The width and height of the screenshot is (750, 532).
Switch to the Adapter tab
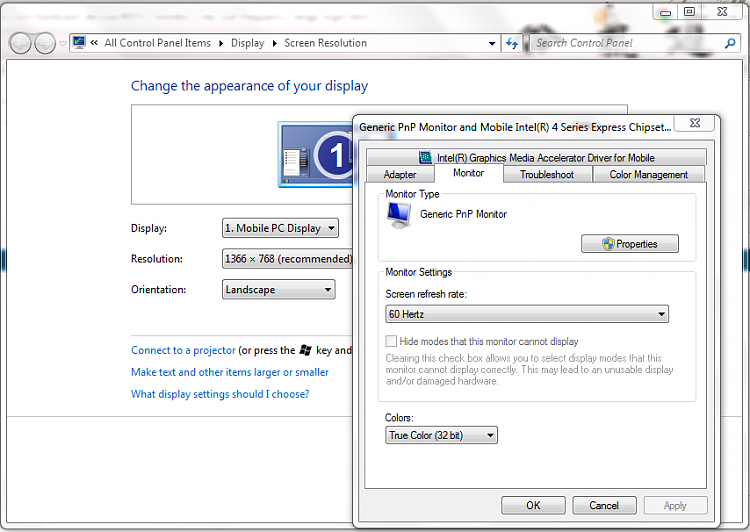click(x=400, y=175)
